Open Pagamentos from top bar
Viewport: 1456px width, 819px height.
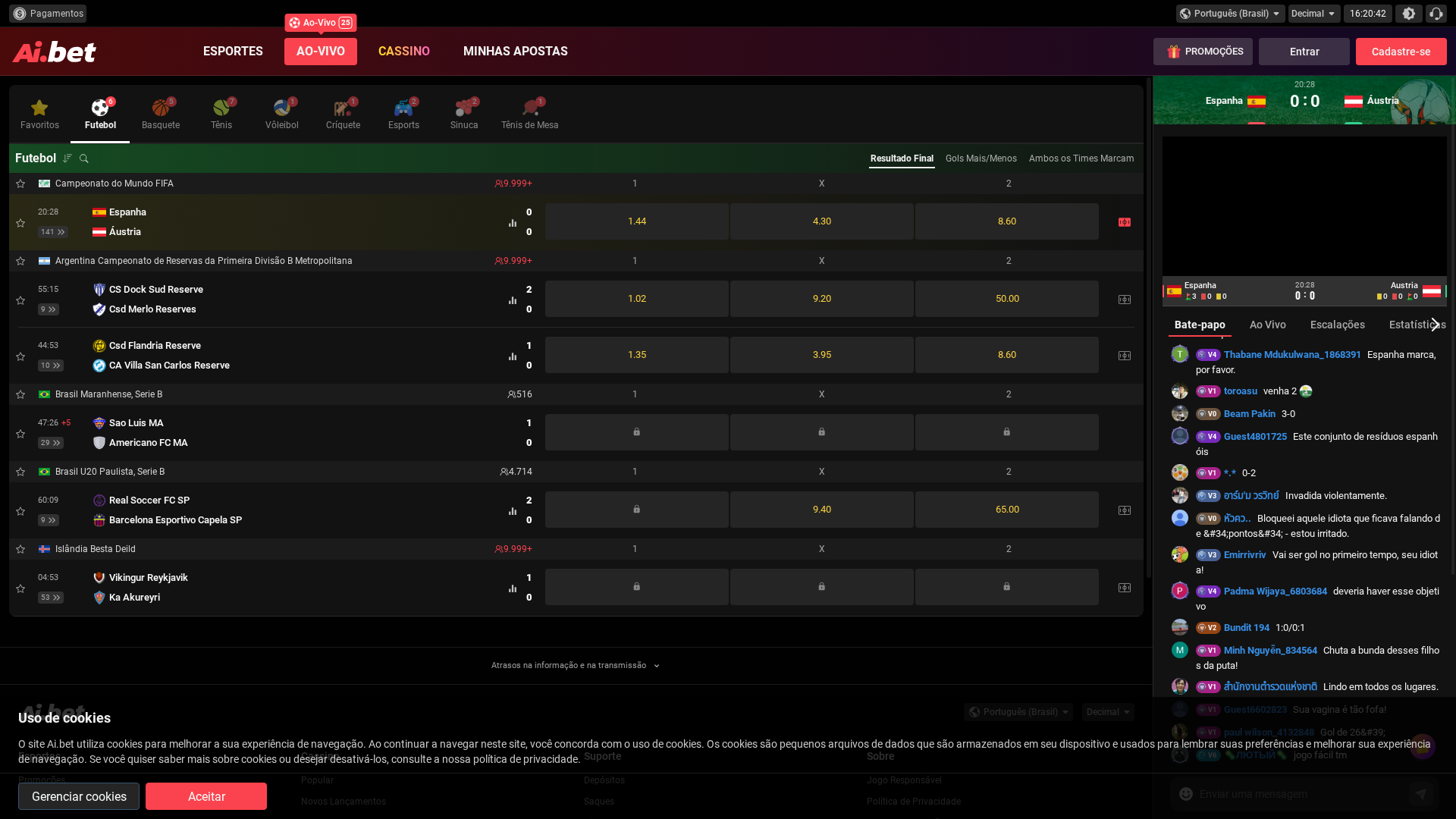48,14
